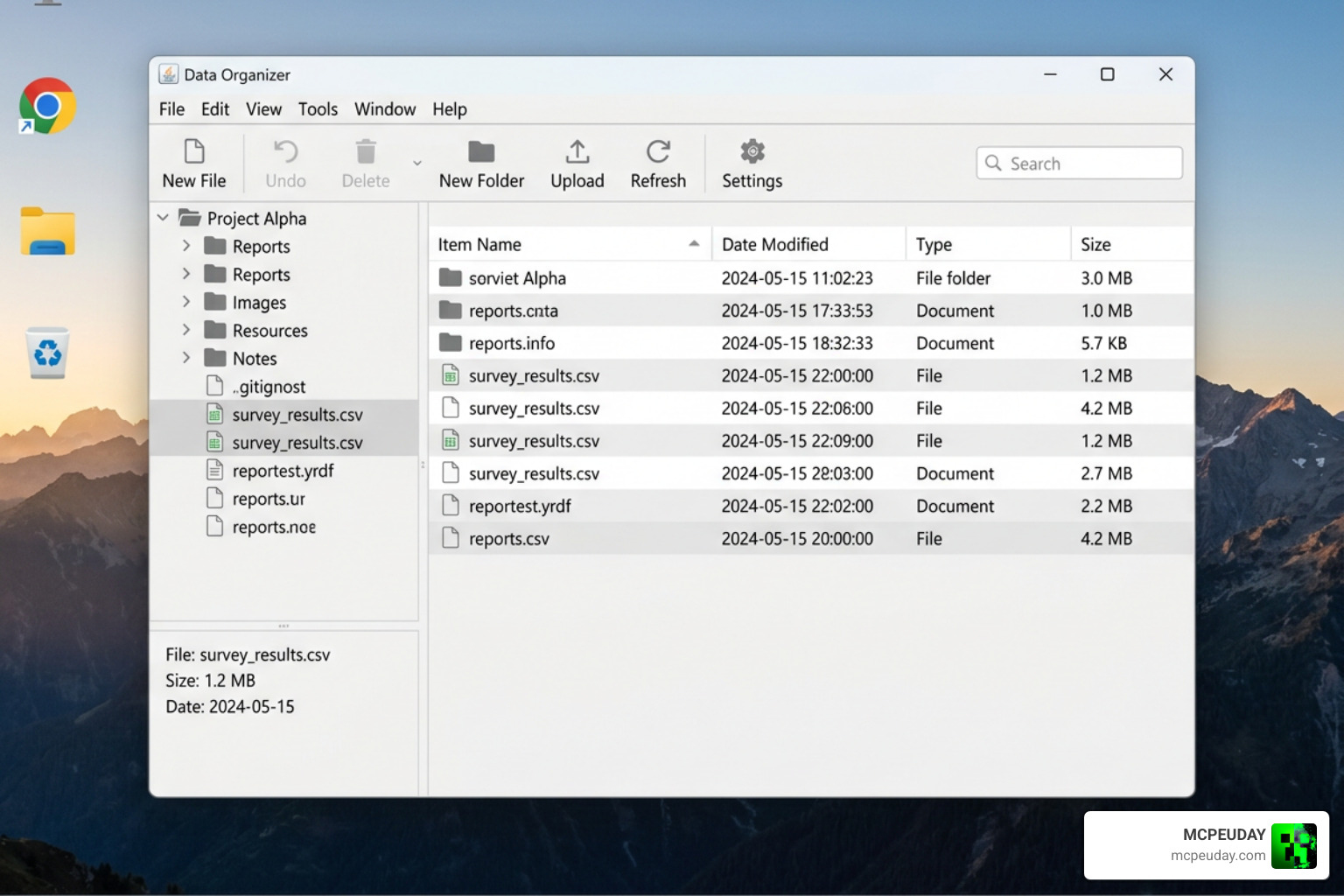
Task: Click the reports.ur file icon
Action: click(214, 498)
